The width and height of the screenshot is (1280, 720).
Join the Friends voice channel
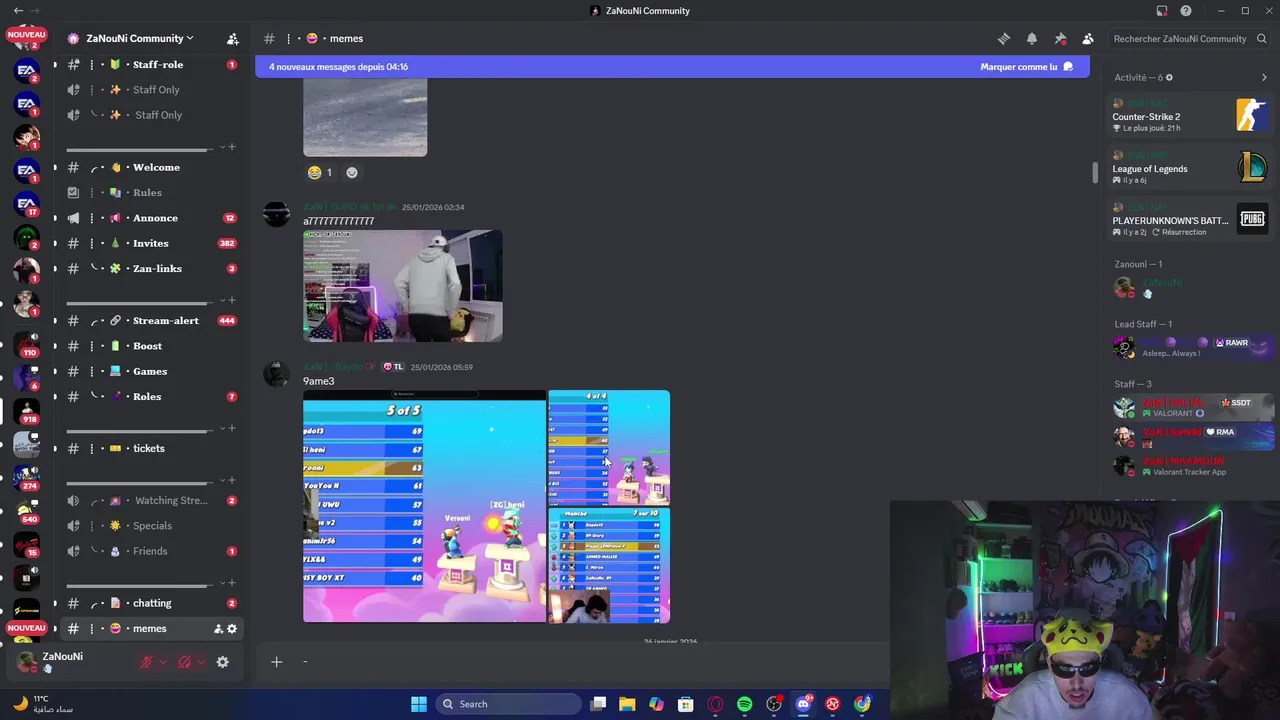pos(152,551)
